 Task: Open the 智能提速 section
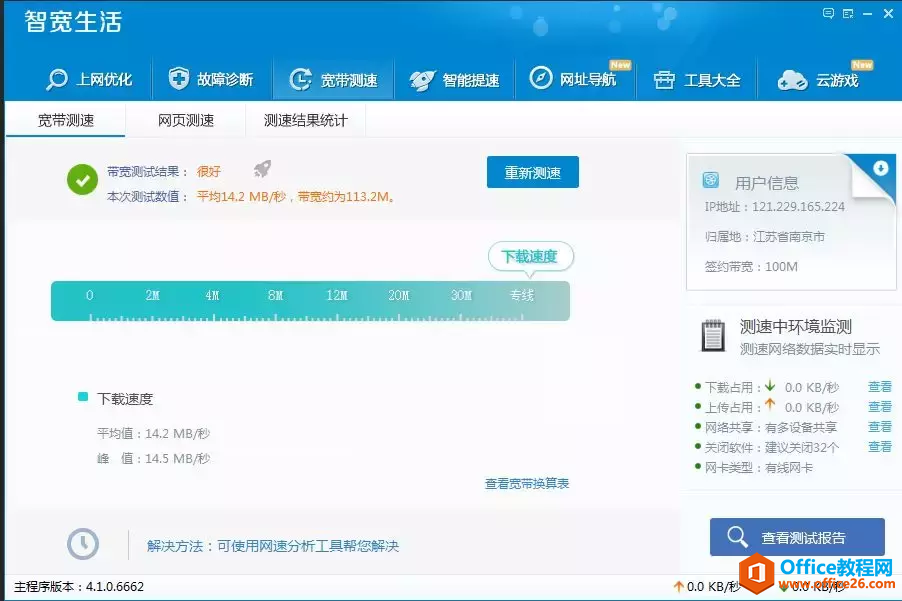454,79
